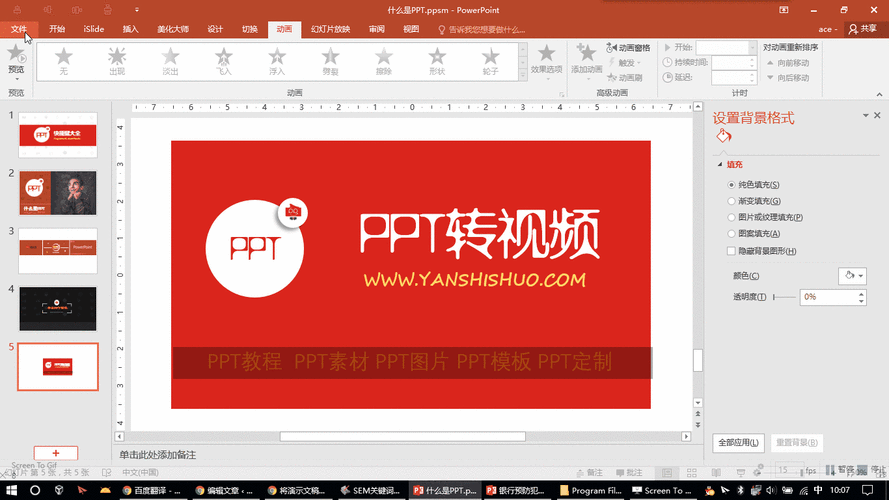
Task: Switch to the 设计 design tab
Action: point(215,29)
